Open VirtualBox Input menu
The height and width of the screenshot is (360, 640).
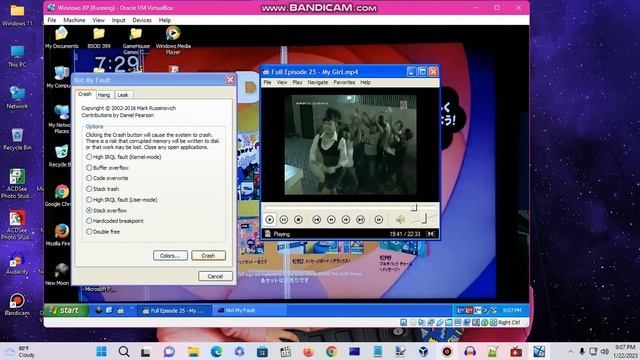tap(118, 20)
